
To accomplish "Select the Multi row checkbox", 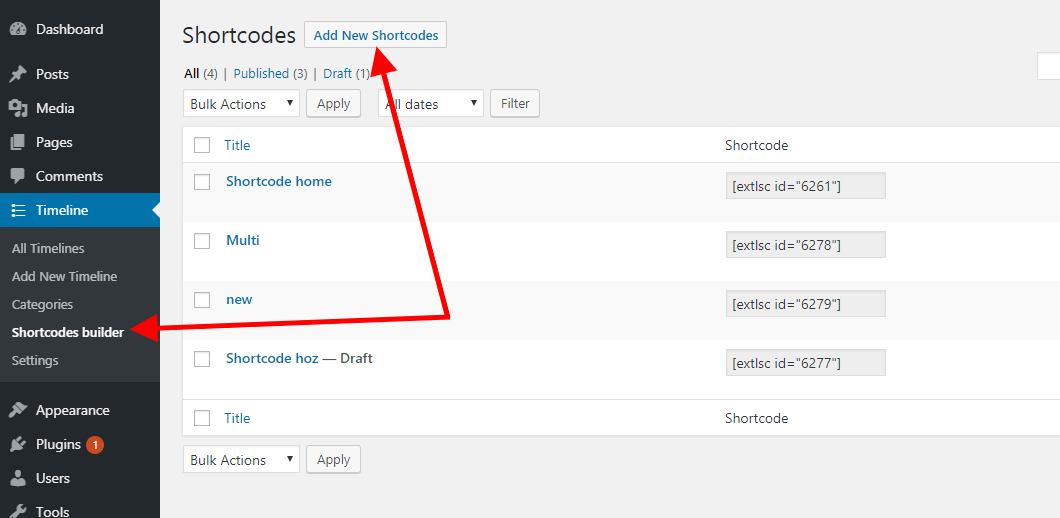I will pos(202,241).
